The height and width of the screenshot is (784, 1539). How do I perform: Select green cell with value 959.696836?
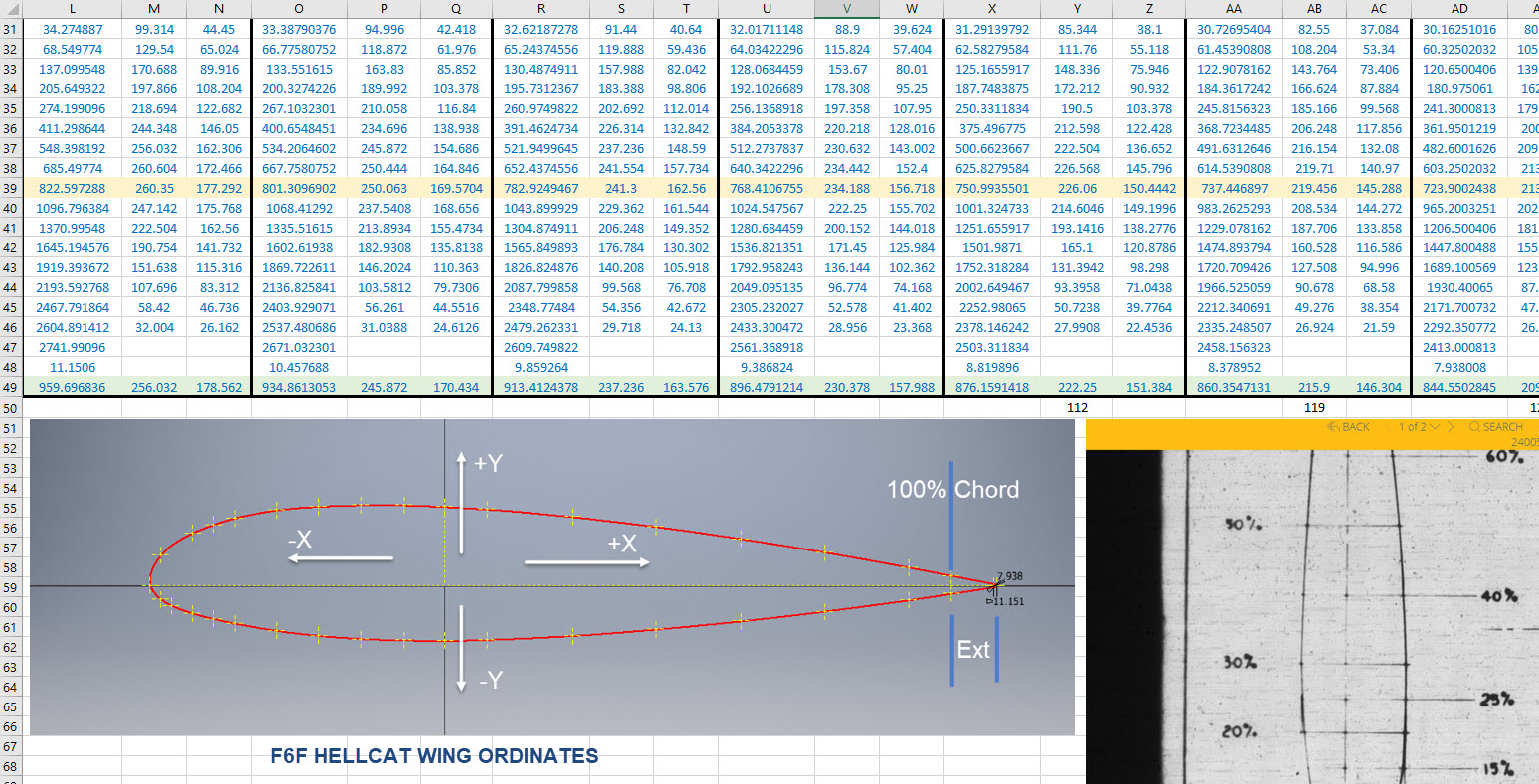tap(73, 388)
